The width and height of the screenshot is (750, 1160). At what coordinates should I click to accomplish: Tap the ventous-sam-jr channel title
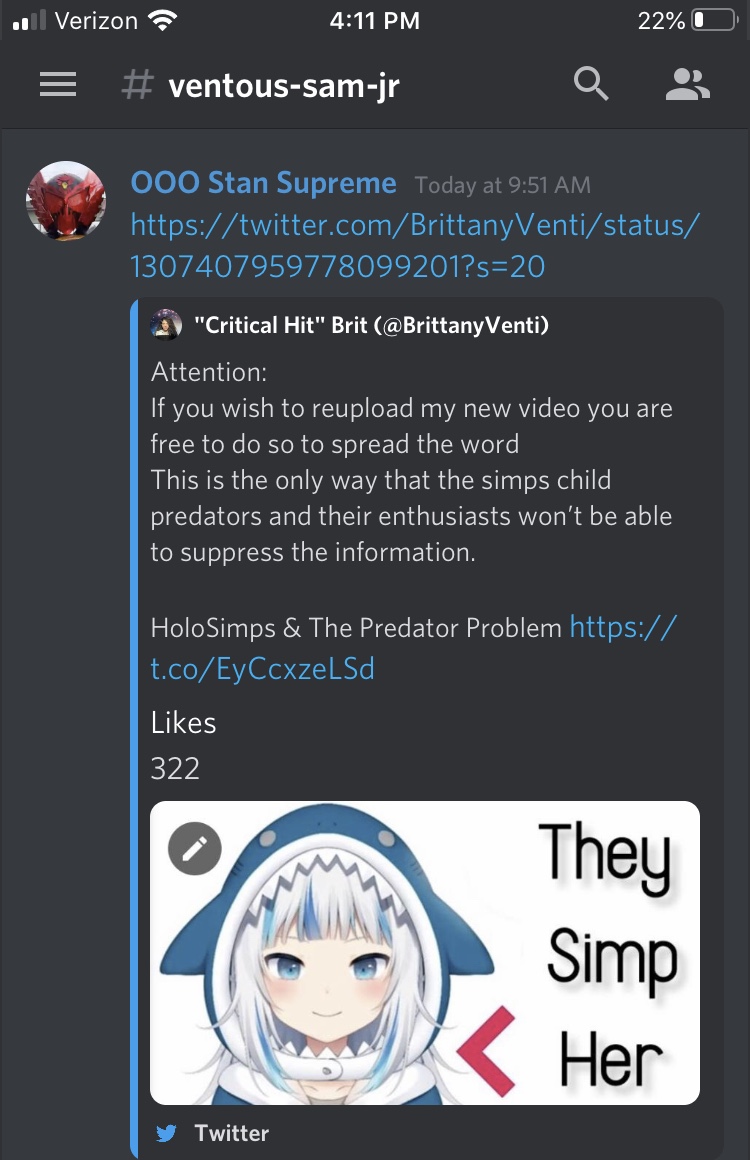point(284,86)
